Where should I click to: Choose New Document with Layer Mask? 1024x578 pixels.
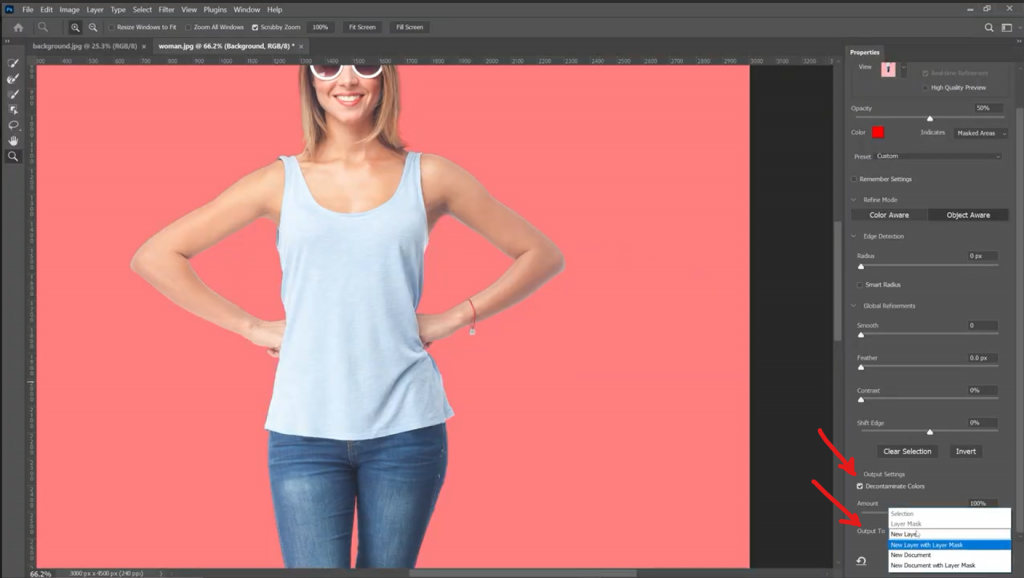949,566
